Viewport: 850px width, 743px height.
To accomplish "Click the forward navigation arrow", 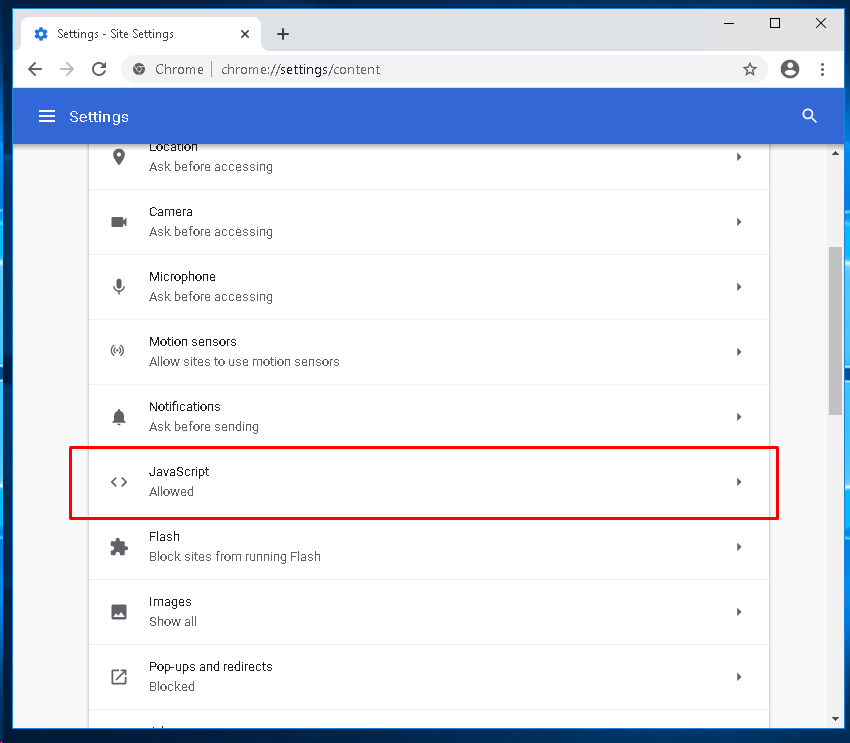I will coord(67,69).
